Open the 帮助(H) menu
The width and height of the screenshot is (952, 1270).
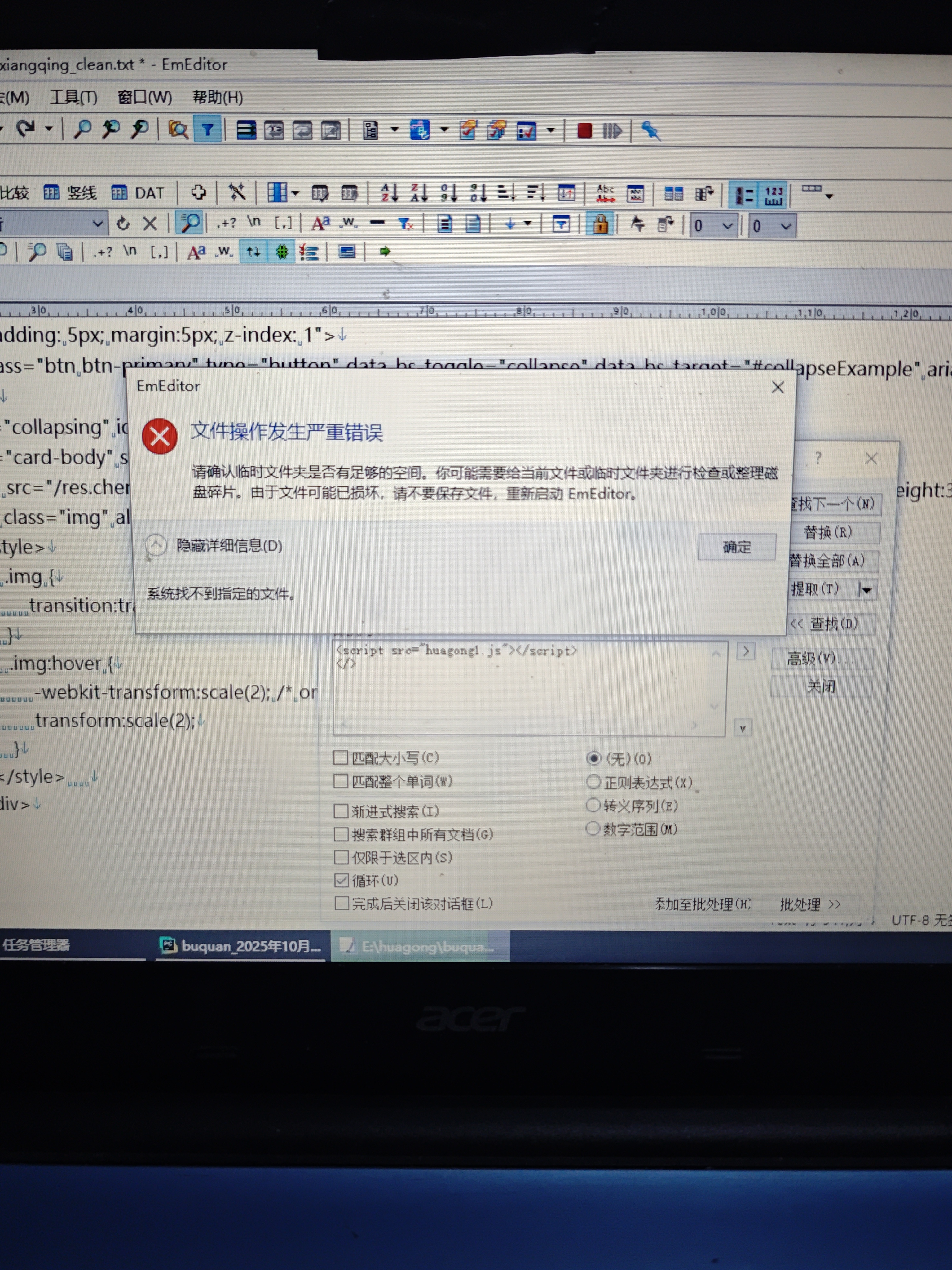[218, 97]
